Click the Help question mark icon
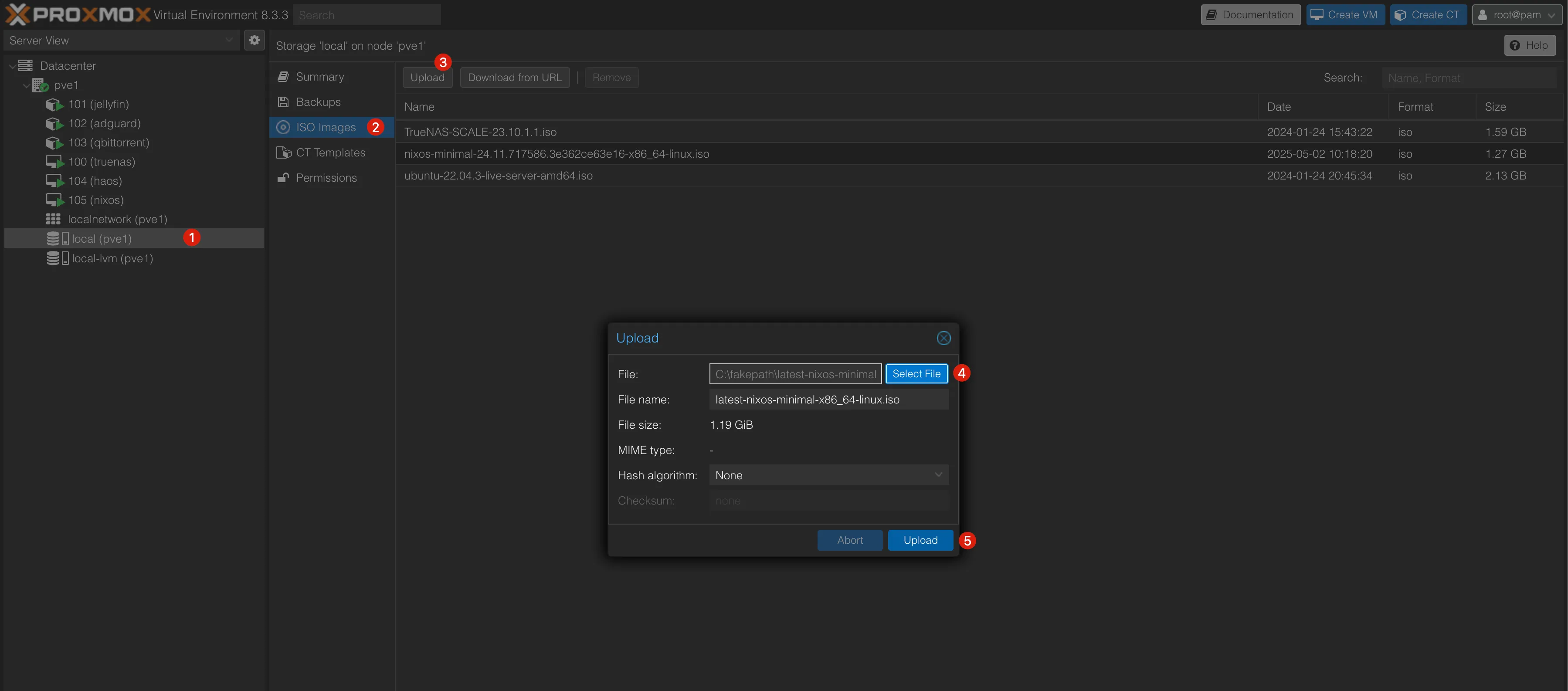The height and width of the screenshot is (691, 1568). point(1515,46)
